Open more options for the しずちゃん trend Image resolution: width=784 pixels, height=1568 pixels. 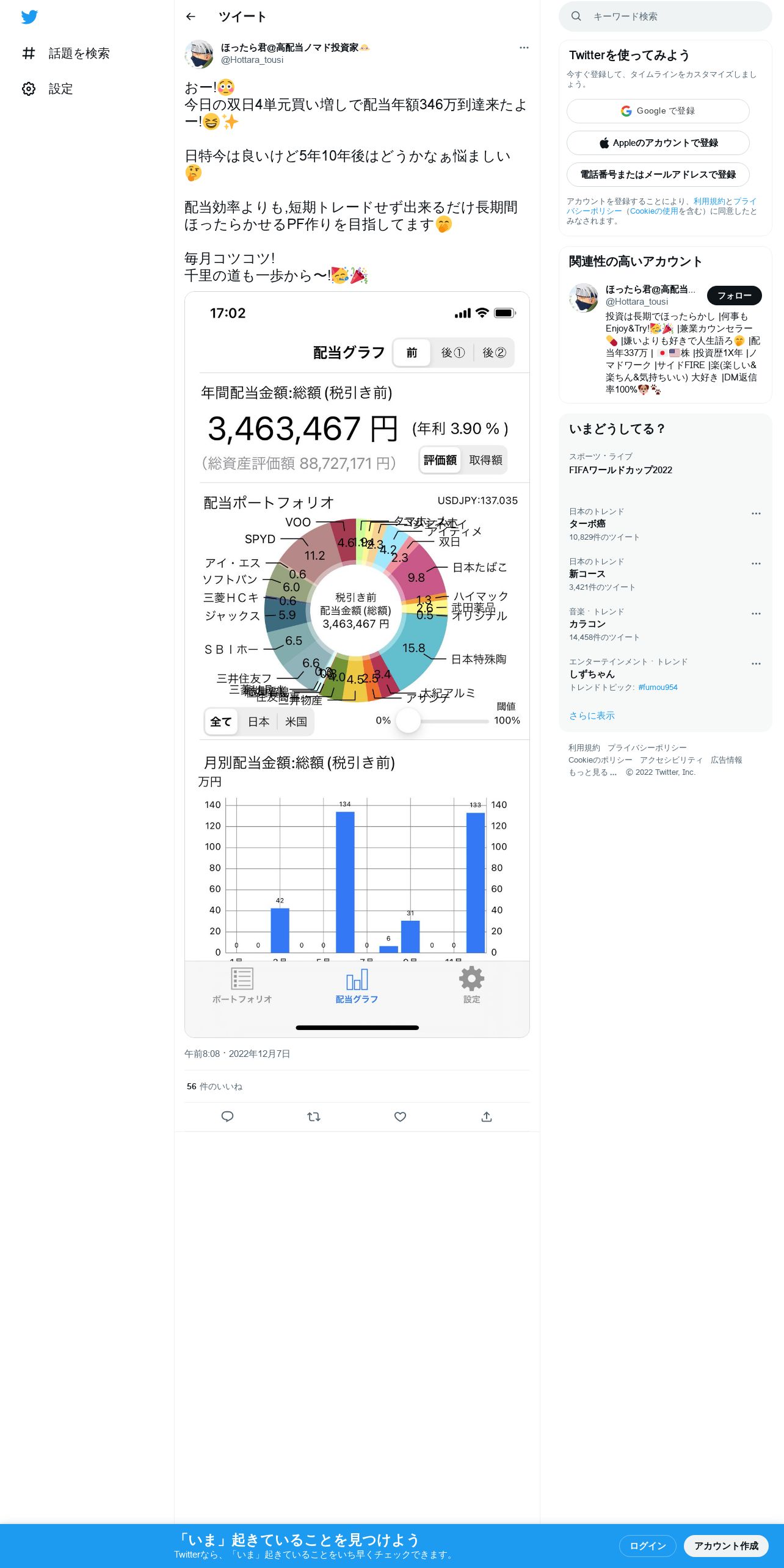coord(756,664)
